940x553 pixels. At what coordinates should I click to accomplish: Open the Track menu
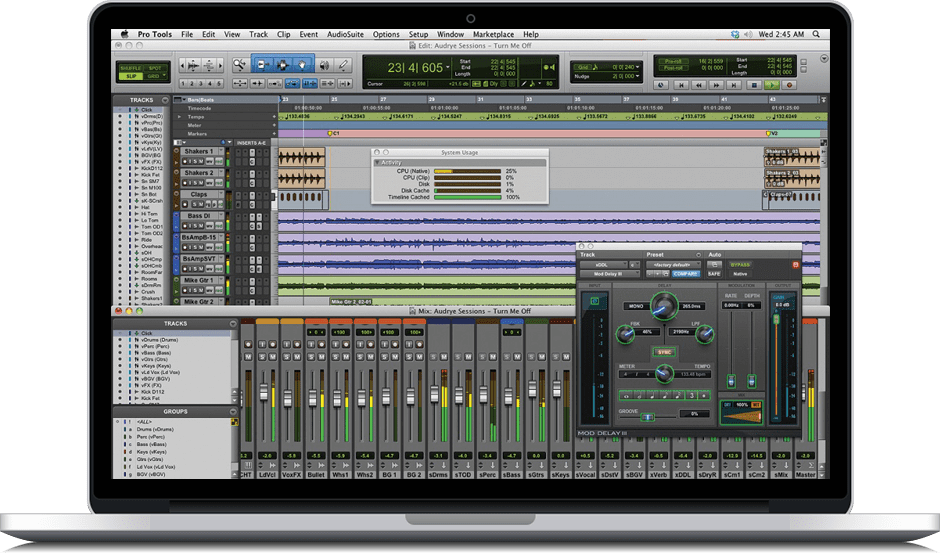pyautogui.click(x=258, y=34)
